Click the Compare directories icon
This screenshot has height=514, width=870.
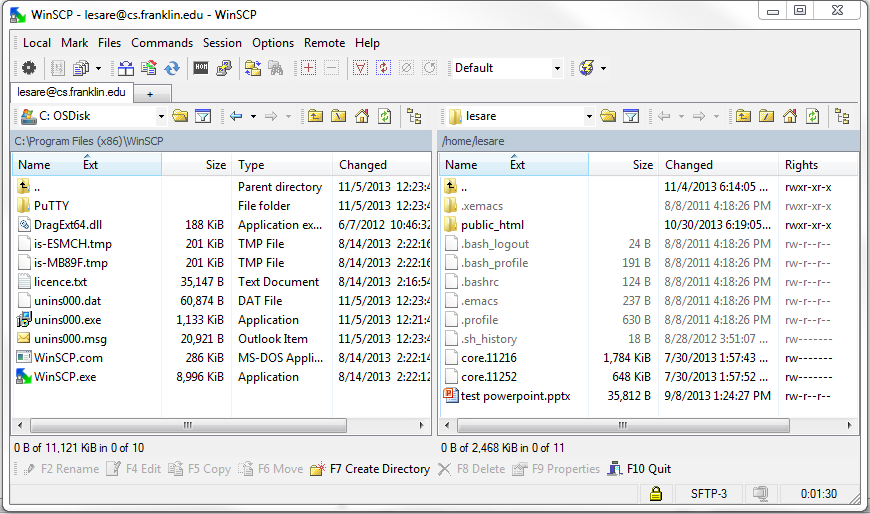[x=126, y=68]
